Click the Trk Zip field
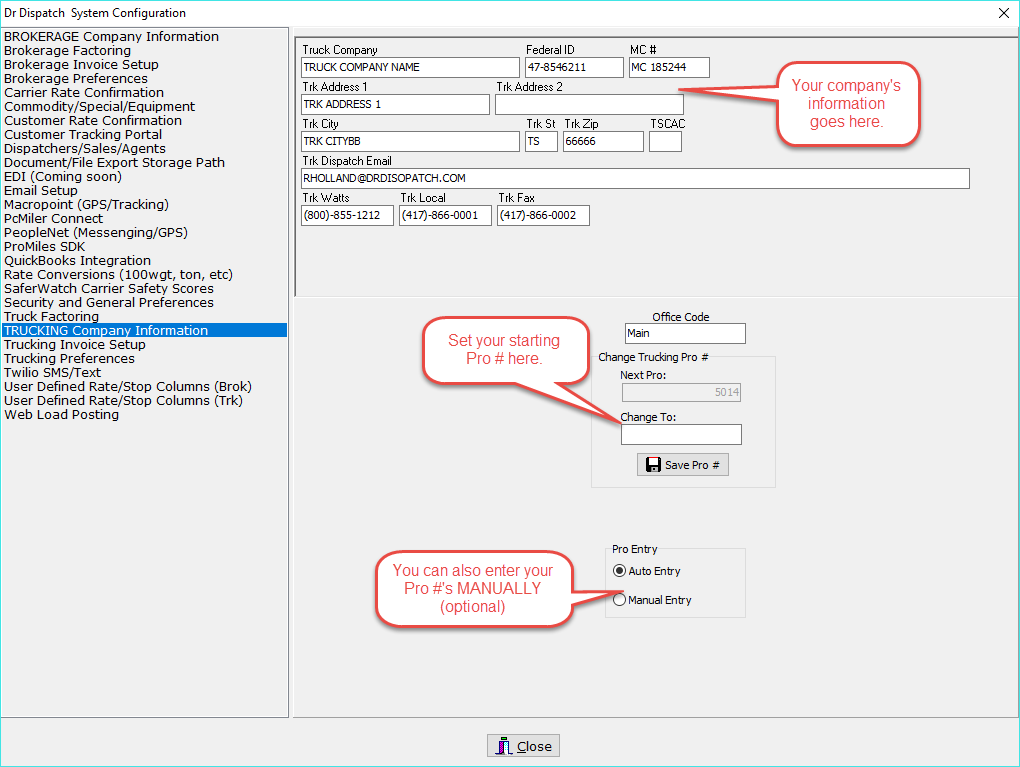 [x=603, y=141]
